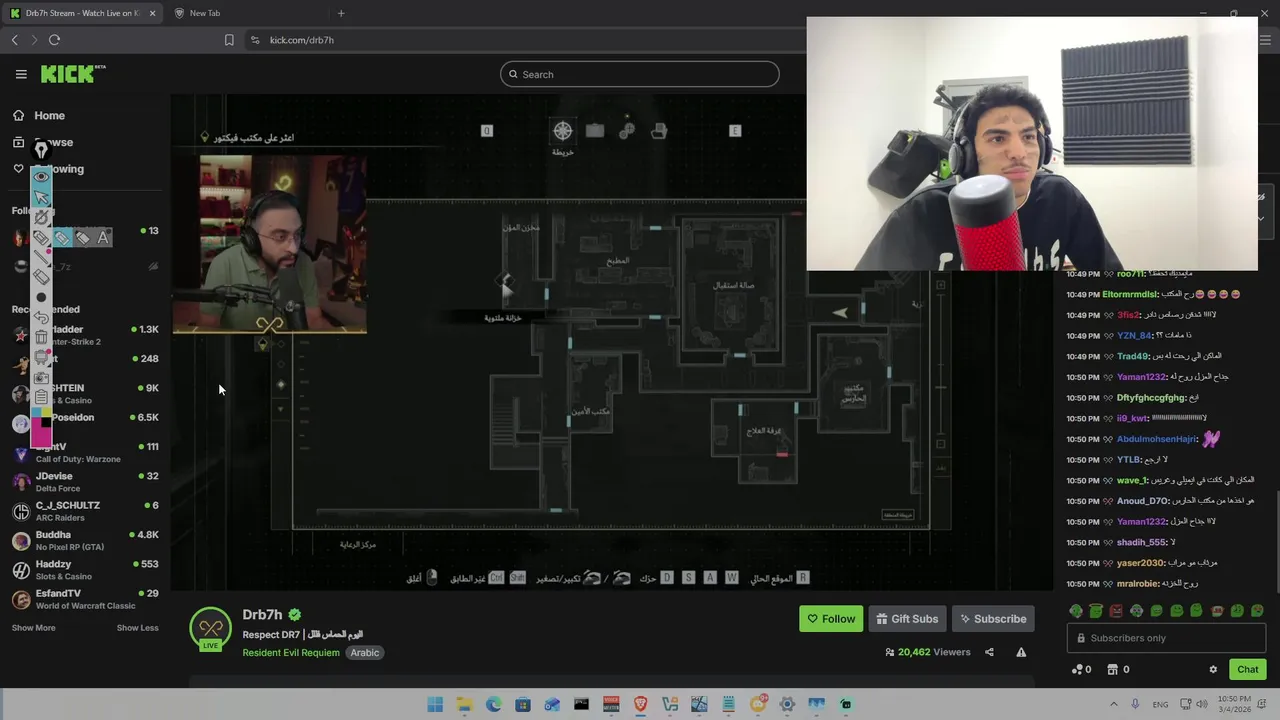Click the camera screenshot icon in annotation toolbar
Image resolution: width=1280 pixels, height=720 pixels.
(41, 377)
